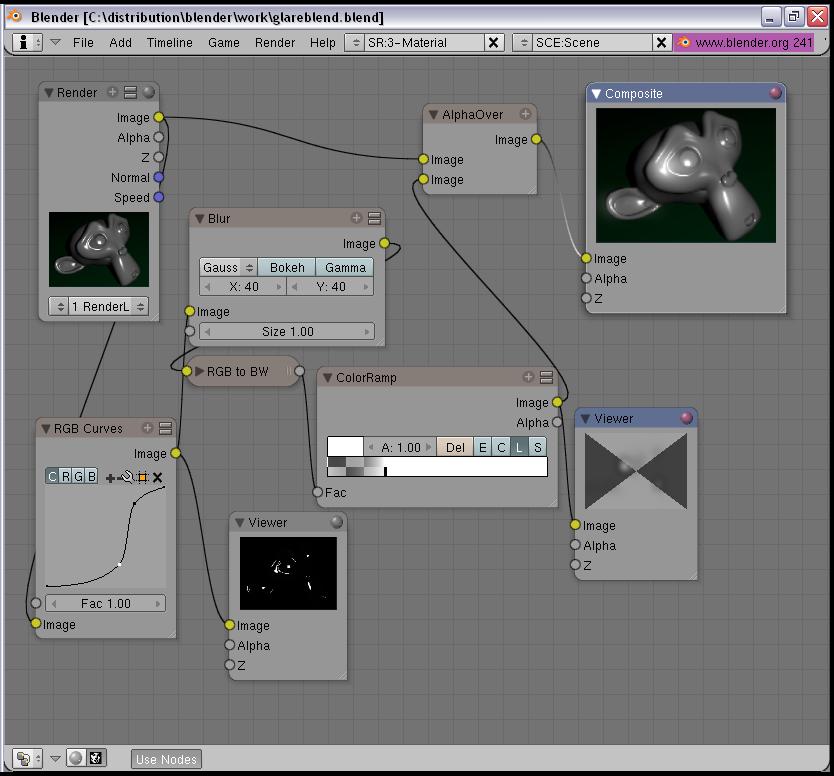Click the RGB Curves Fac 1.00 slider
The width and height of the screenshot is (834, 776).
point(105,603)
